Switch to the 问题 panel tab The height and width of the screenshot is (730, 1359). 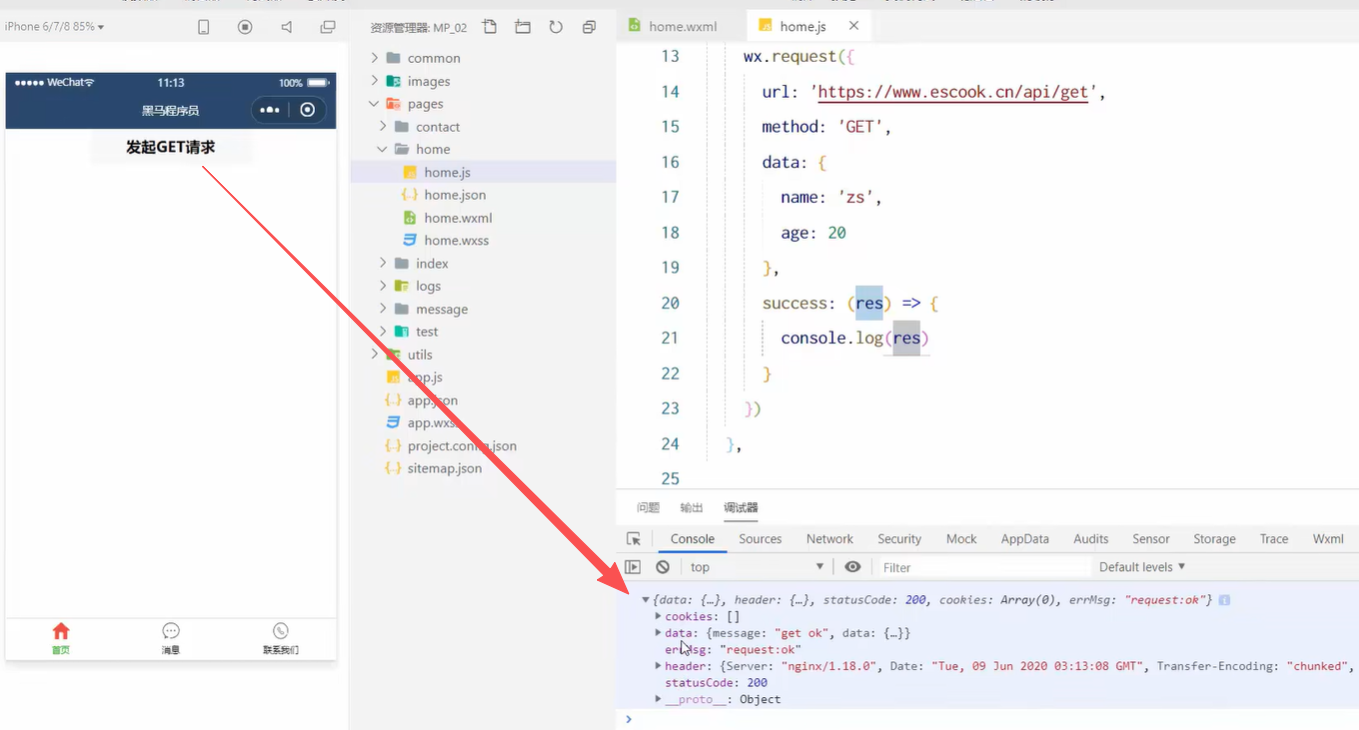click(648, 508)
